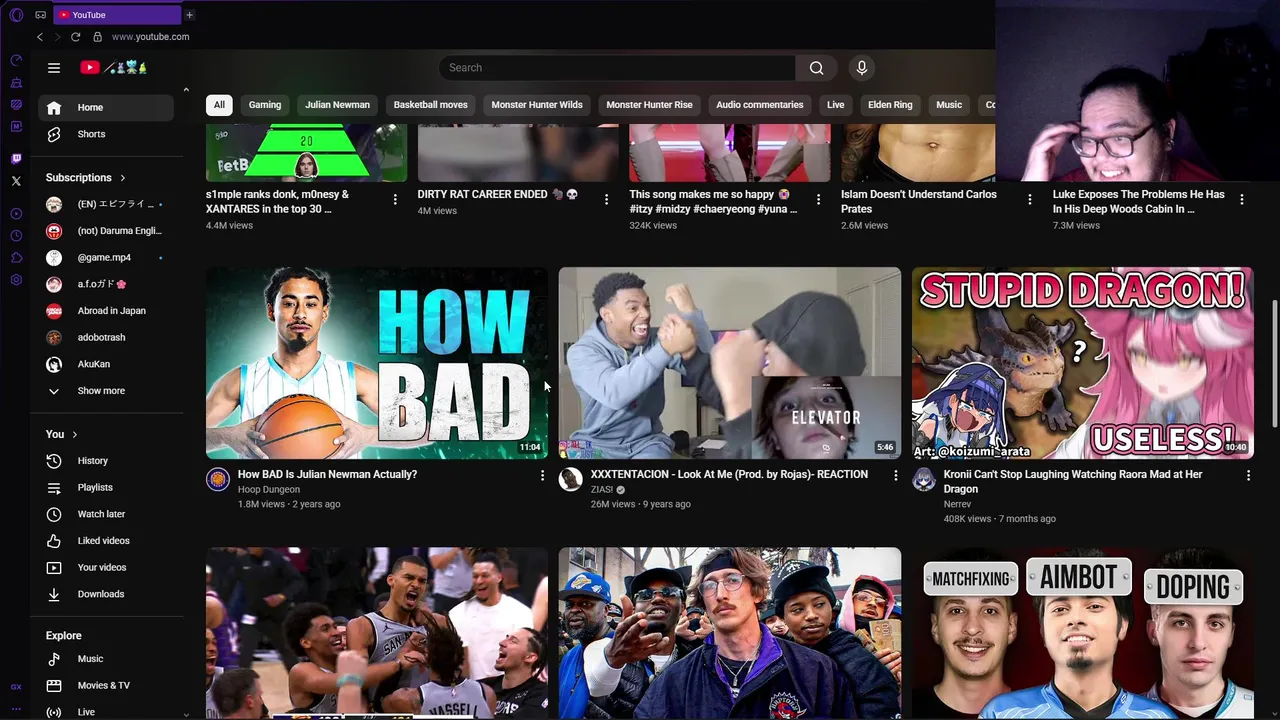Open GX Cleaner sidebar icon
The width and height of the screenshot is (1280, 720).
pos(16,82)
